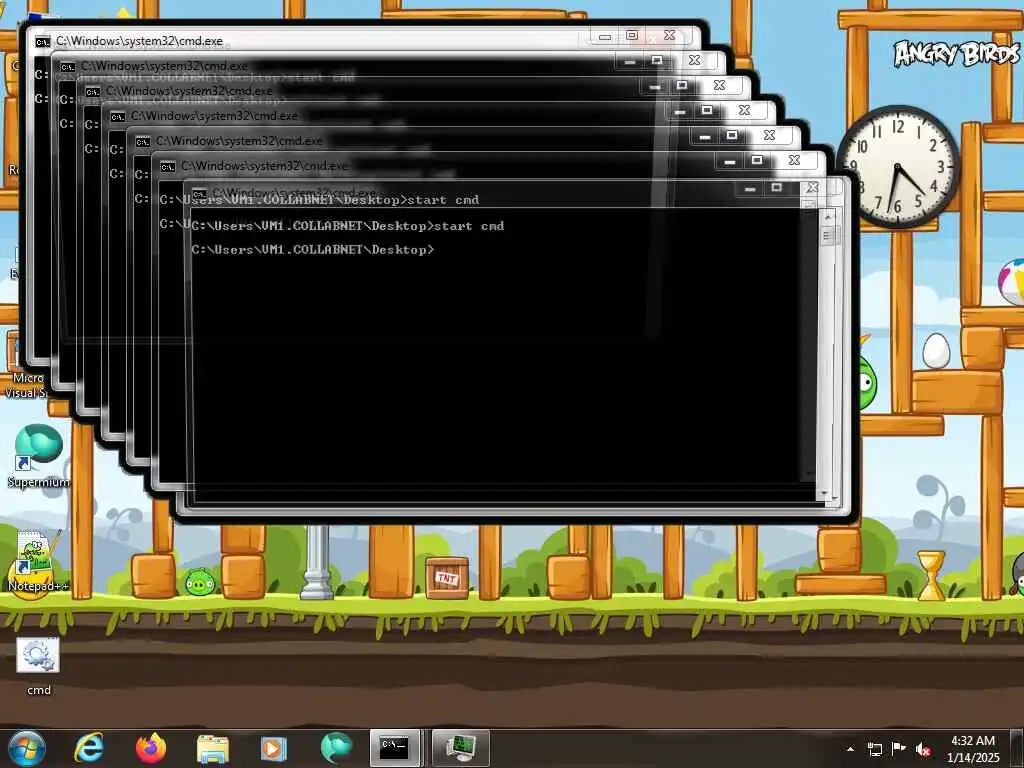The image size is (1024, 768).
Task: Open the network status tray icon
Action: (874, 749)
